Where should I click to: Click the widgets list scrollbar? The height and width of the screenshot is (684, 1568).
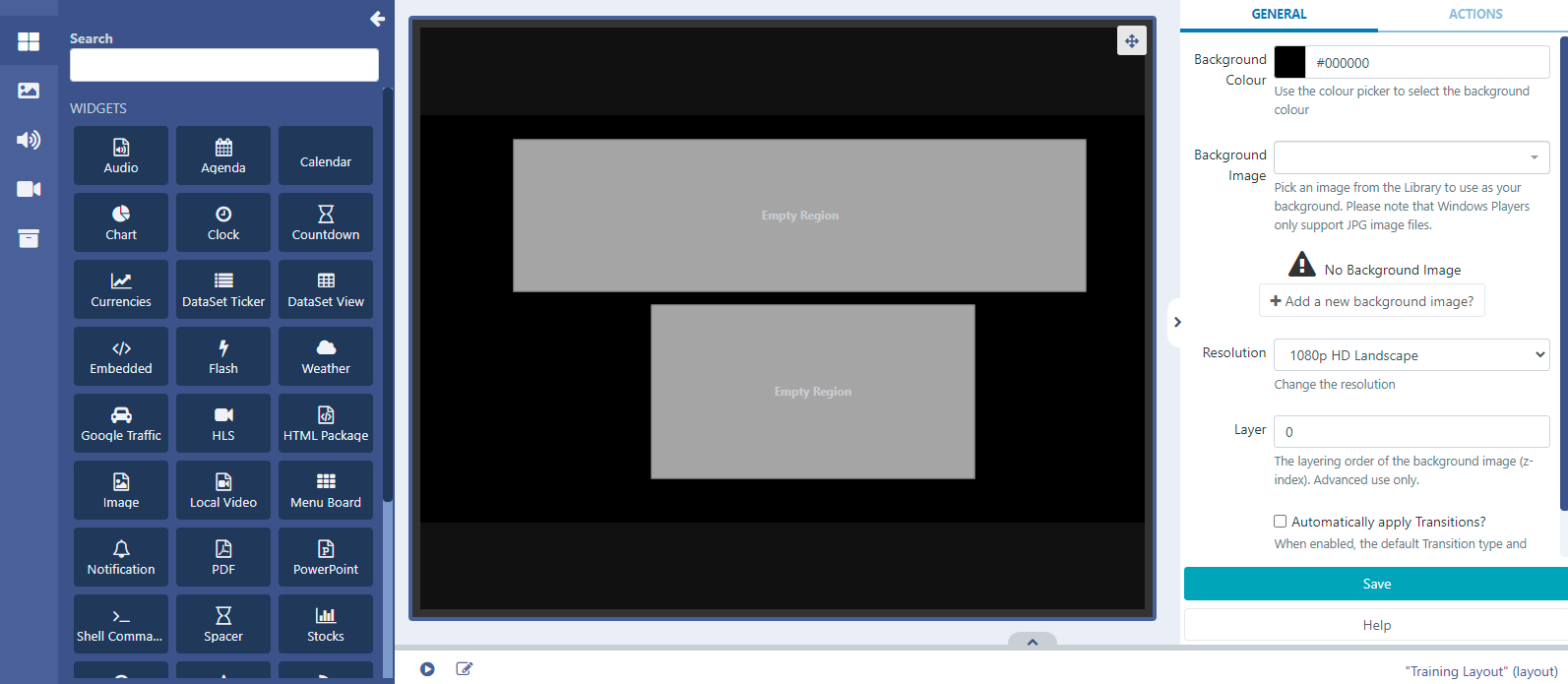[388, 295]
